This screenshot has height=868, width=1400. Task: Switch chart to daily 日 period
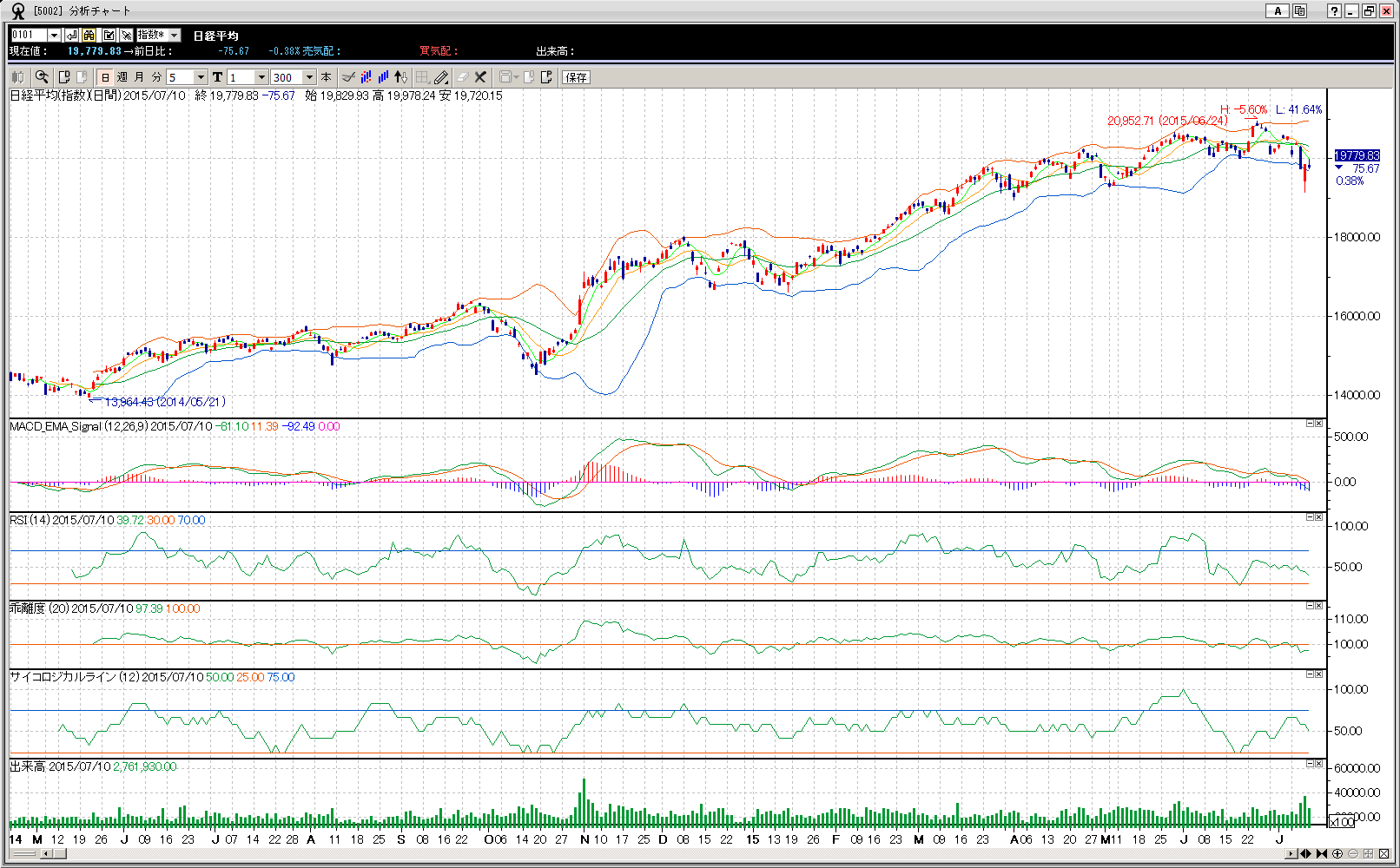click(x=106, y=77)
